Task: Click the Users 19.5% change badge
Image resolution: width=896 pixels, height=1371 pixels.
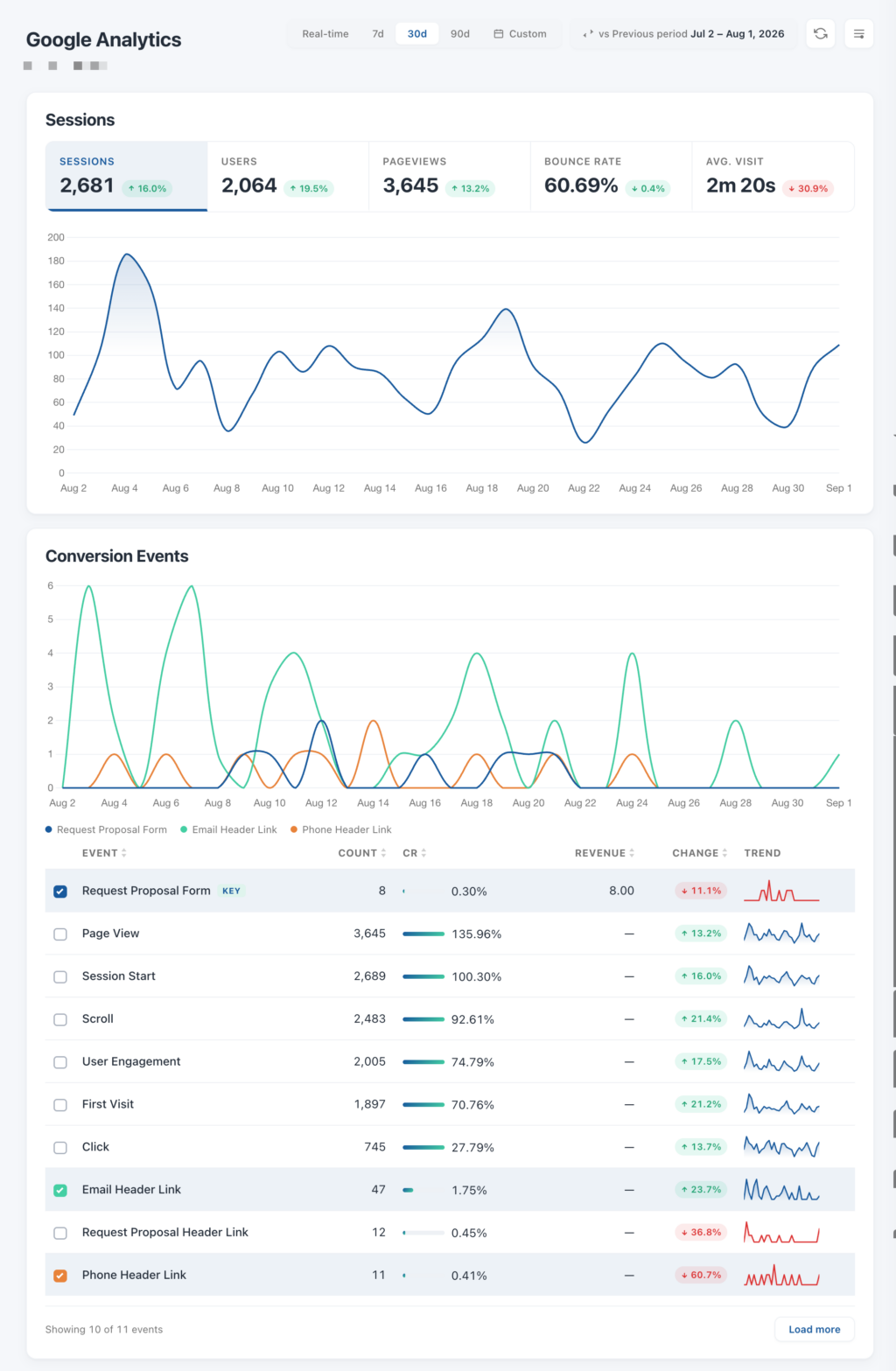Action: coord(309,188)
